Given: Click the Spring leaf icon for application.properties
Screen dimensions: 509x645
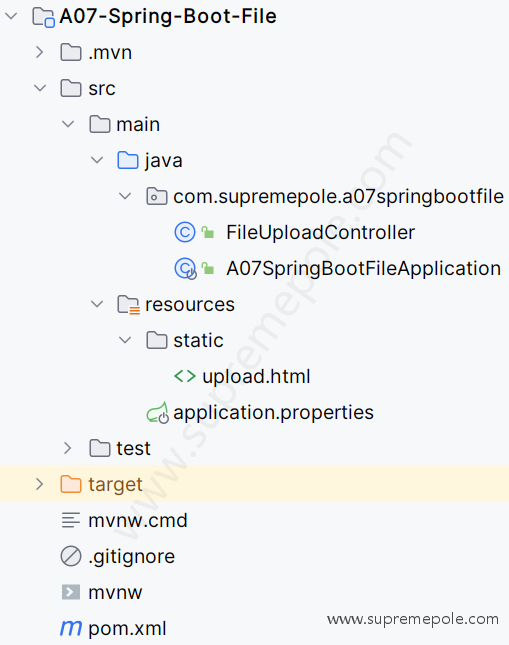Looking at the screenshot, I should [157, 413].
